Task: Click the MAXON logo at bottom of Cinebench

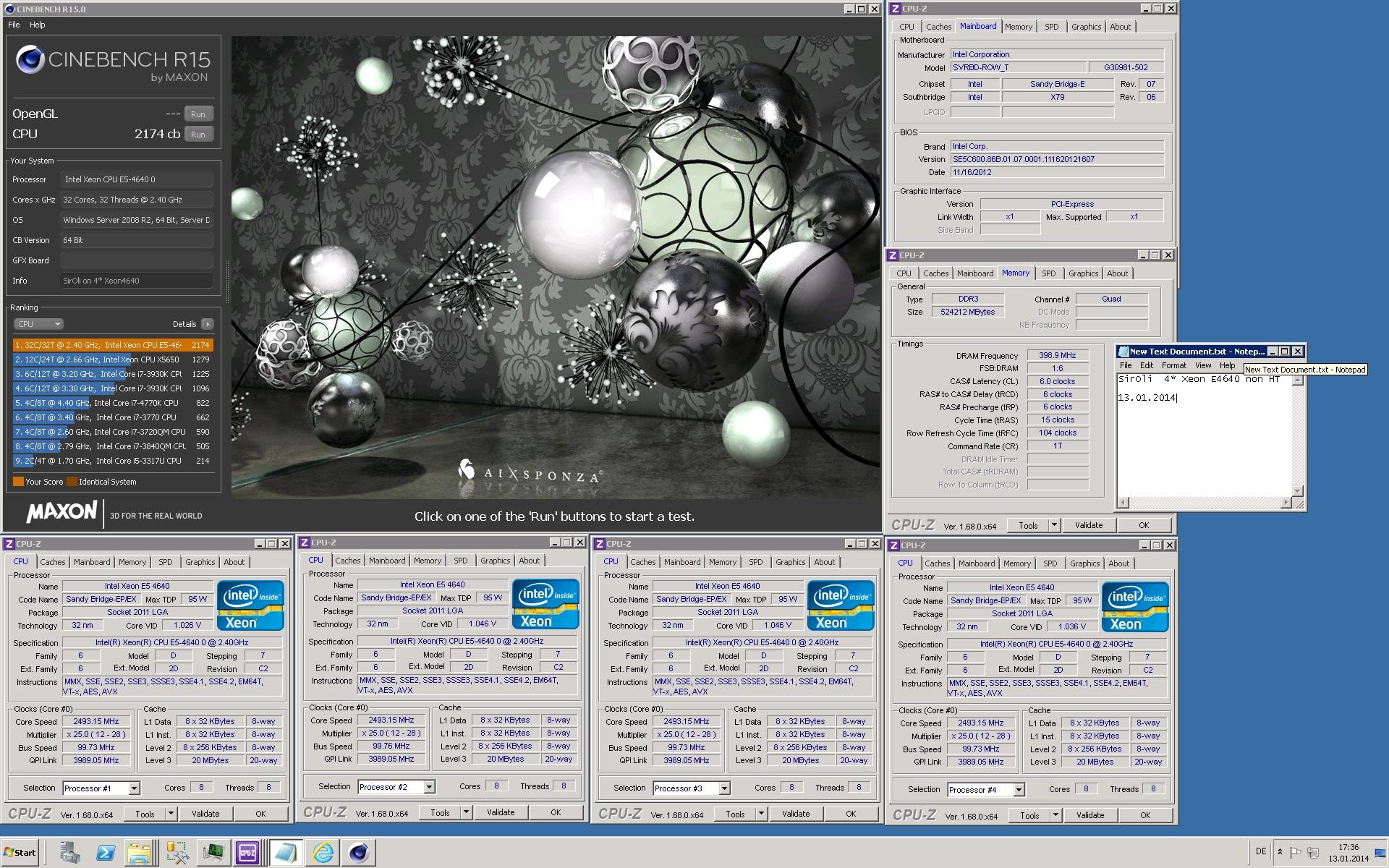Action: point(61,512)
